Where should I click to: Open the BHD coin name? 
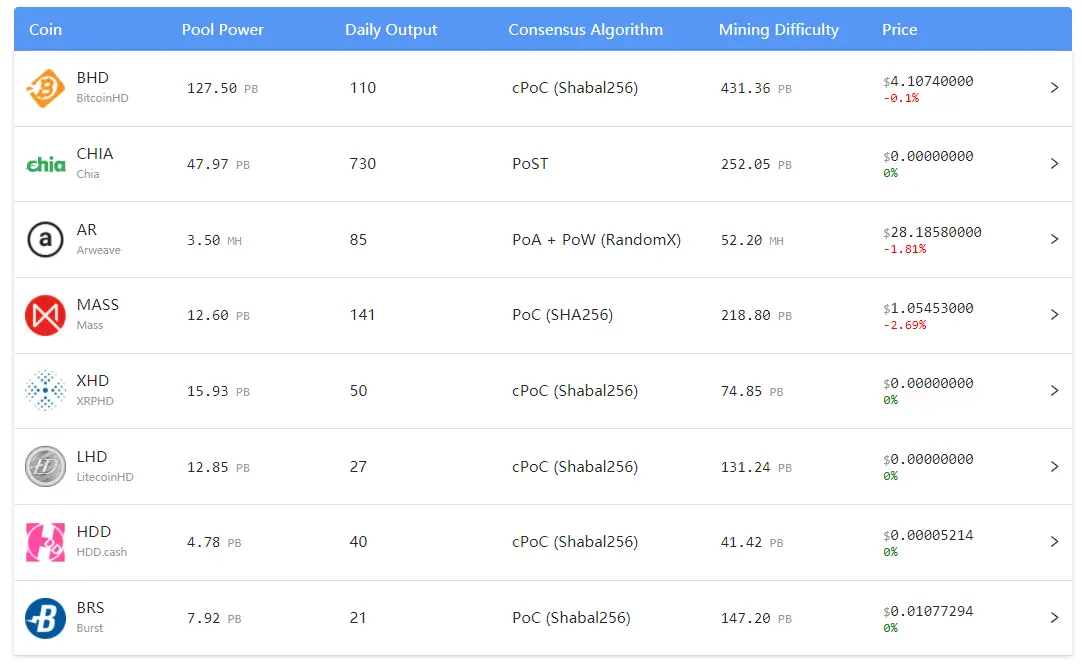pos(92,78)
